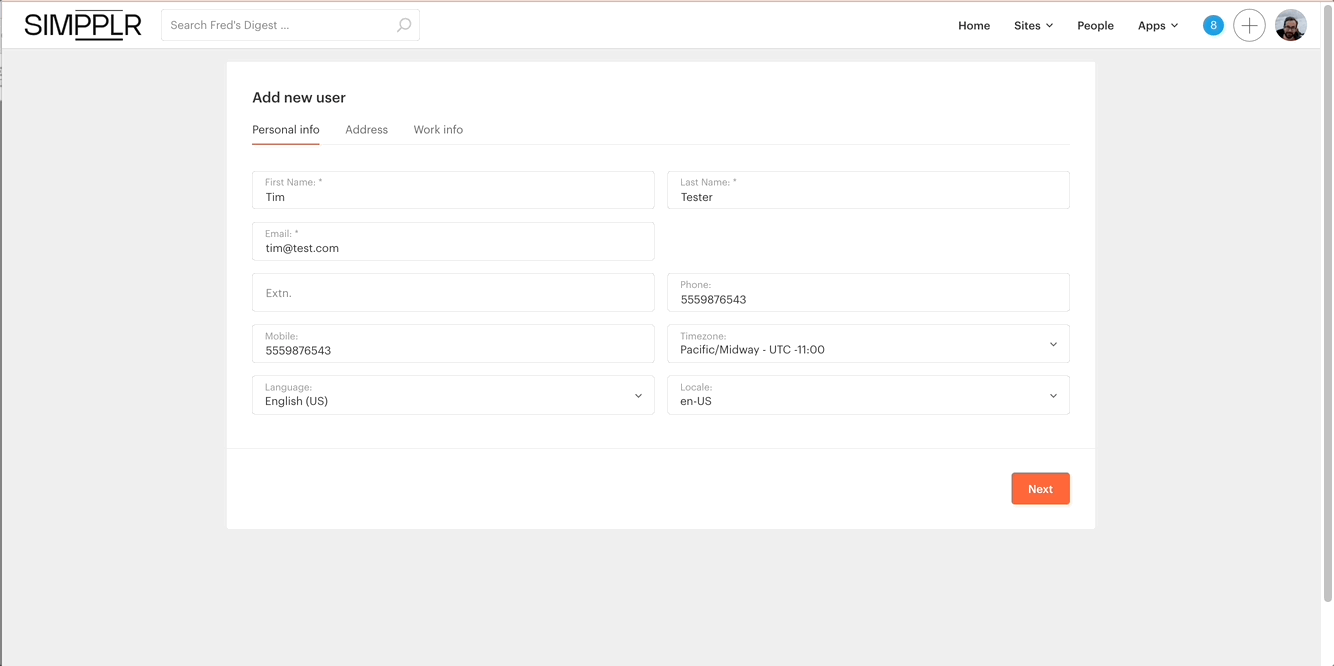Switch to the Address tab
The height and width of the screenshot is (666, 1334).
point(366,130)
